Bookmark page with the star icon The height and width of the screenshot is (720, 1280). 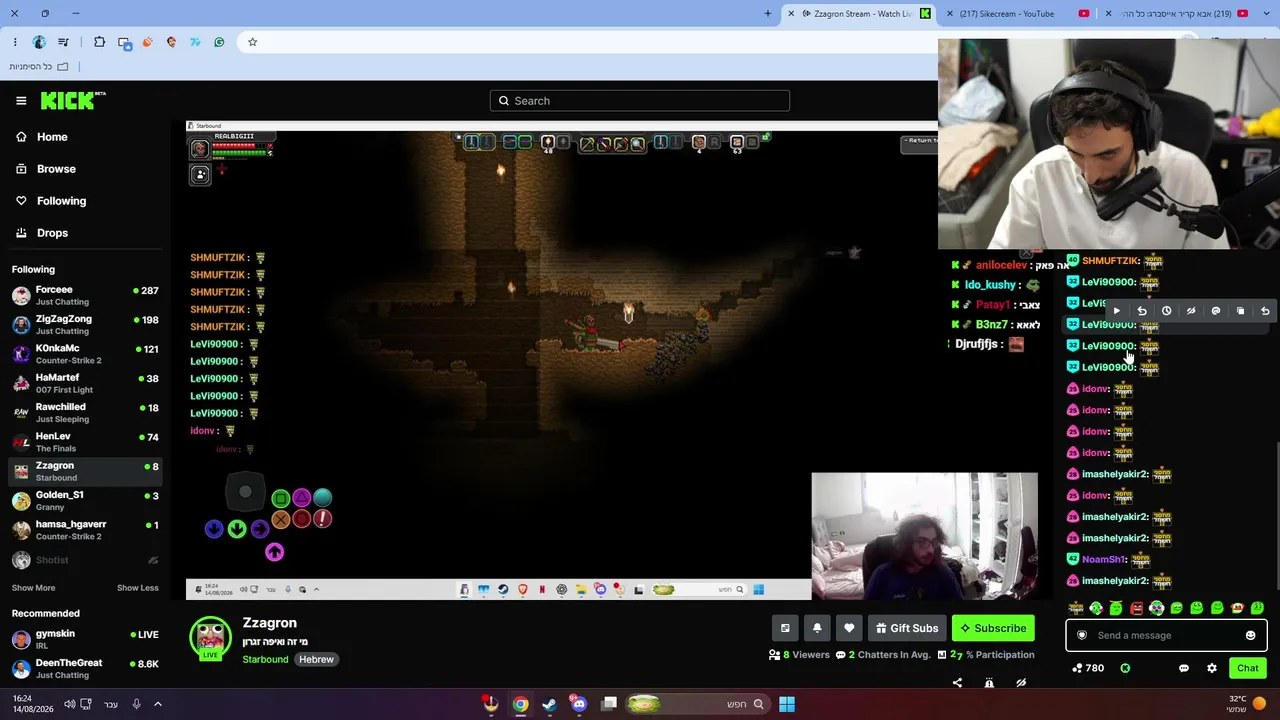tap(253, 42)
